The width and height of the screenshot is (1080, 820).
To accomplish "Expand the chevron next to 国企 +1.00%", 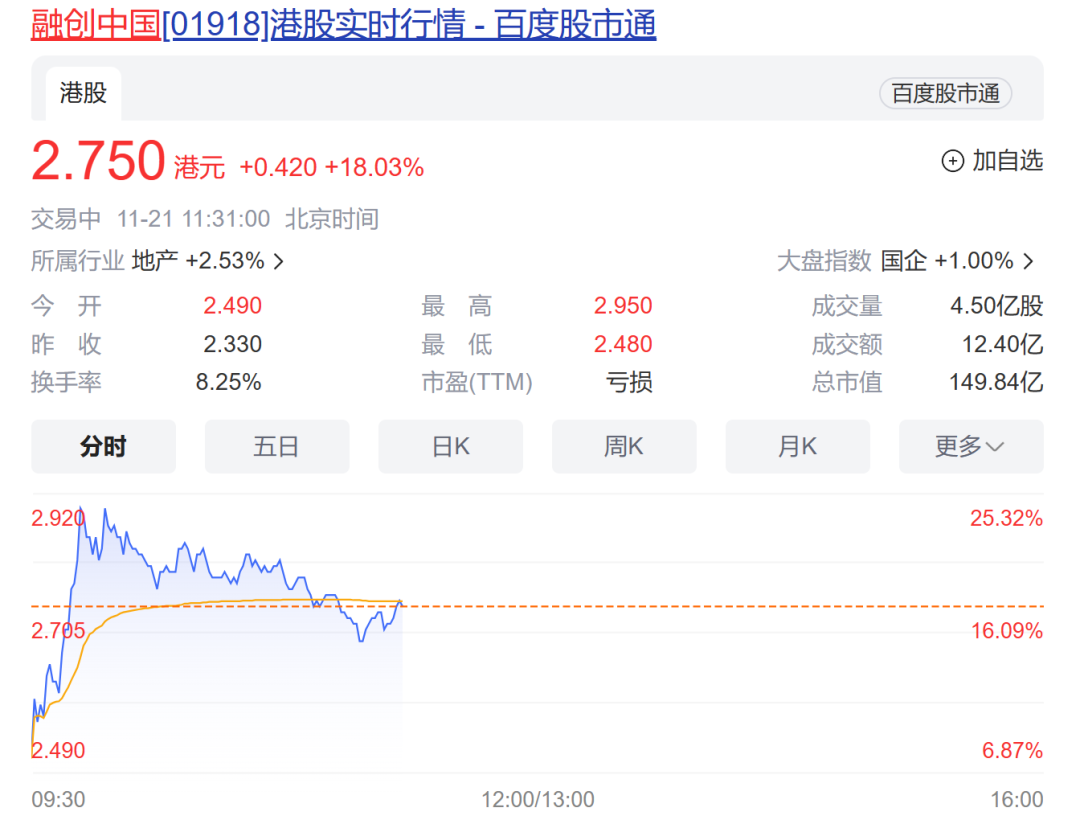I will (1028, 262).
